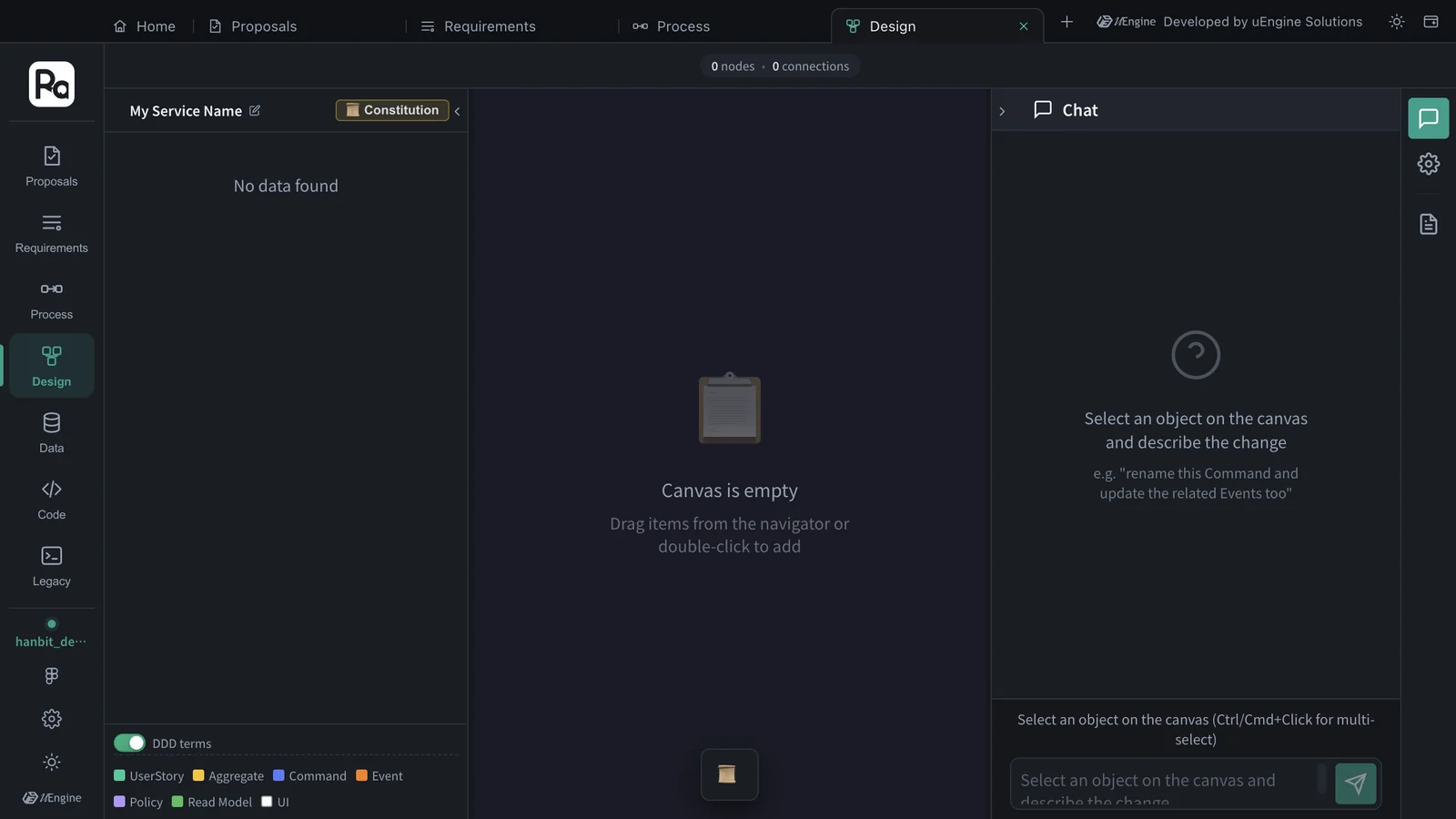
Task: Open Proposals in the left sidebar
Action: tap(52, 167)
